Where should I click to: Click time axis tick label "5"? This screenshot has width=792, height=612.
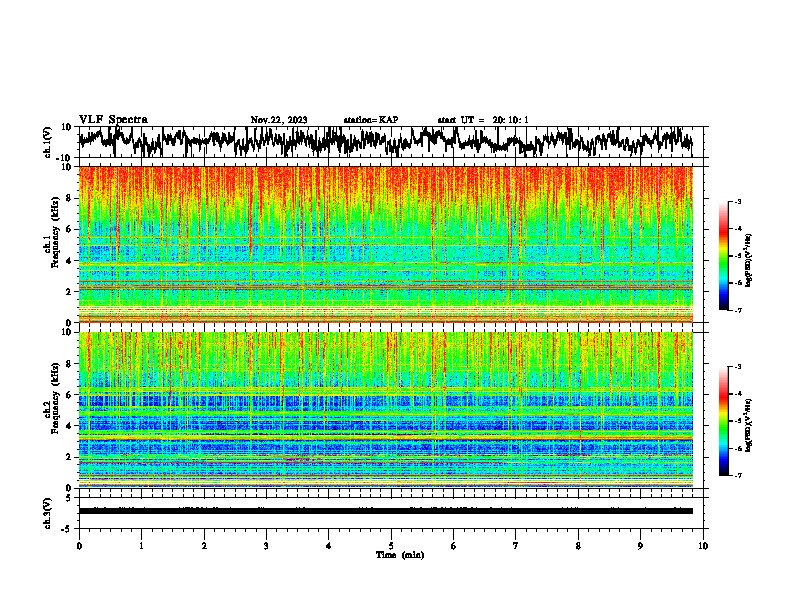[x=391, y=546]
